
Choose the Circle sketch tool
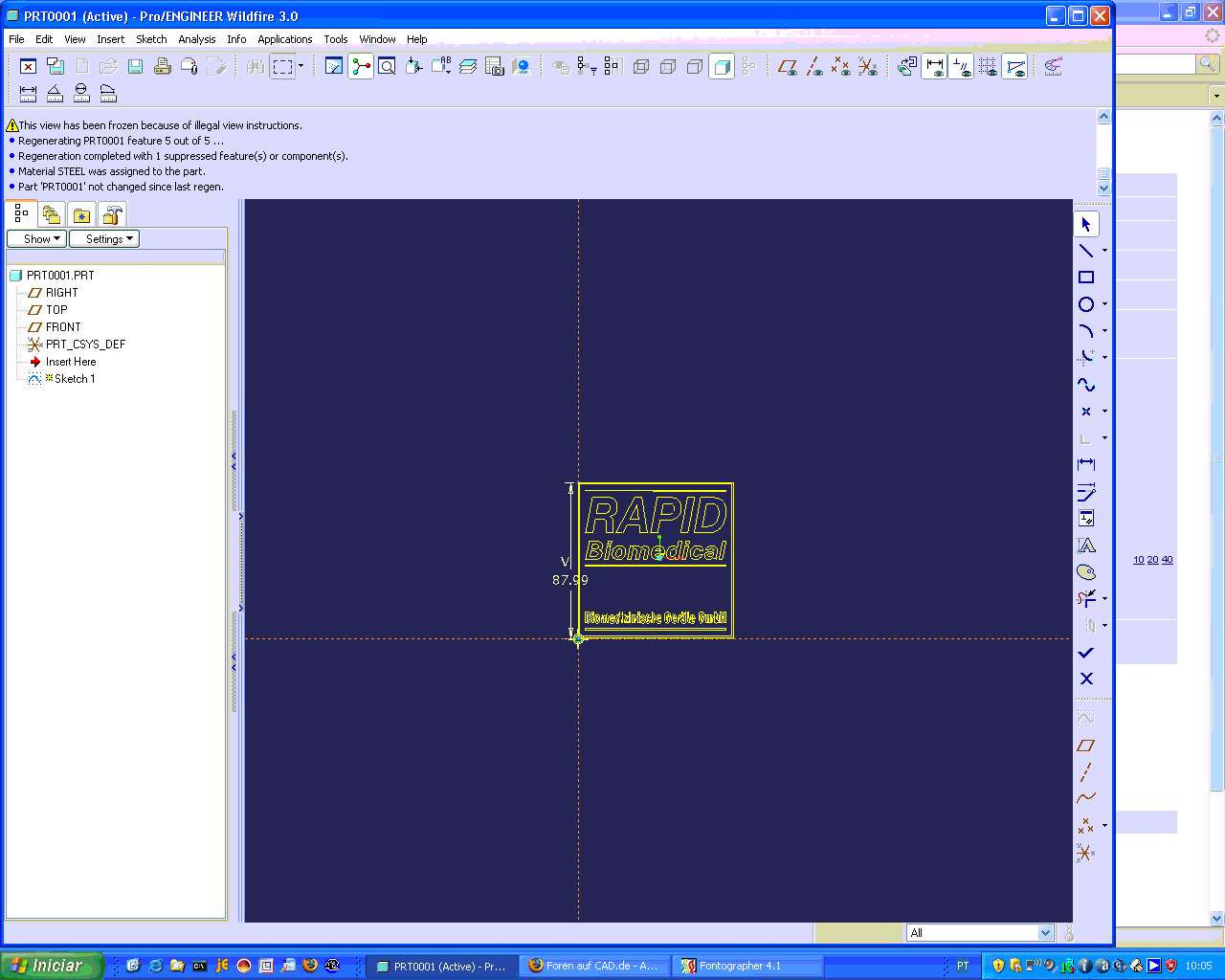click(1086, 304)
